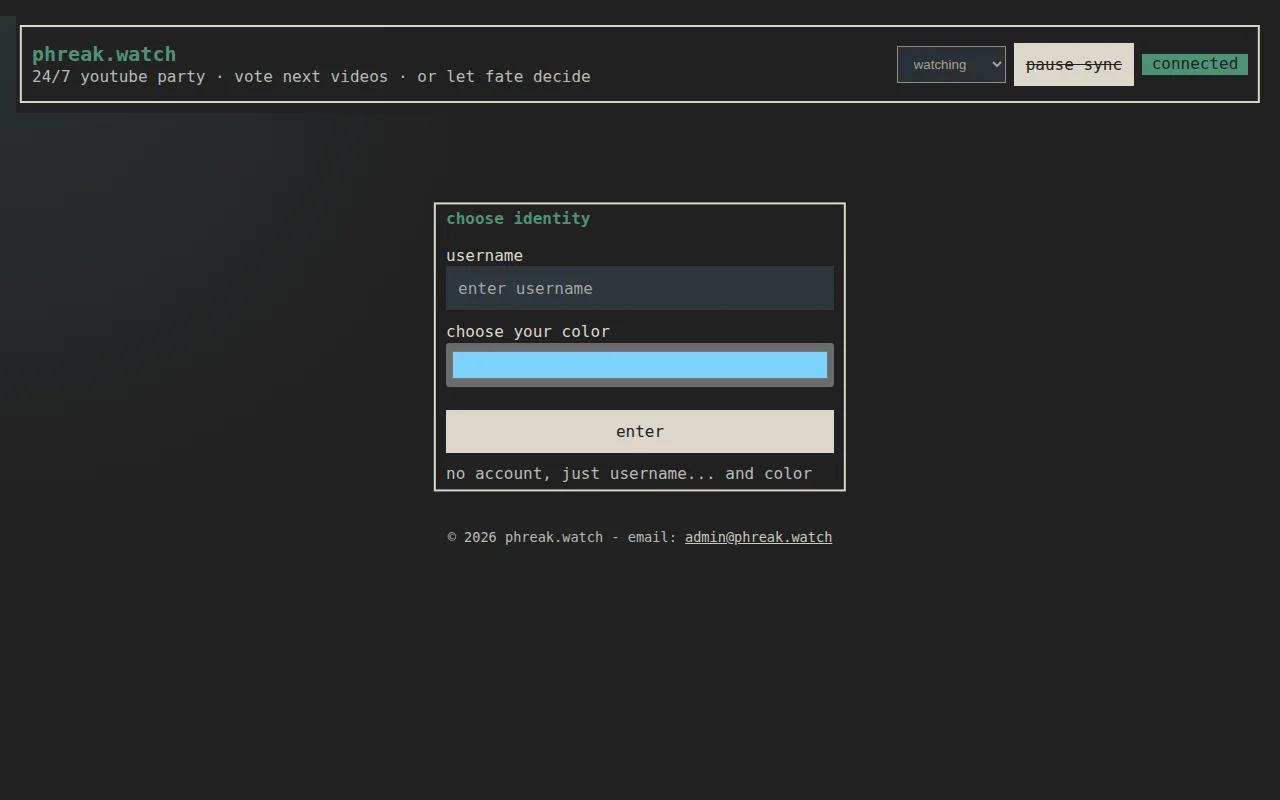The image size is (1280, 800).
Task: Open the admin@phreak.watch email link
Action: [758, 537]
